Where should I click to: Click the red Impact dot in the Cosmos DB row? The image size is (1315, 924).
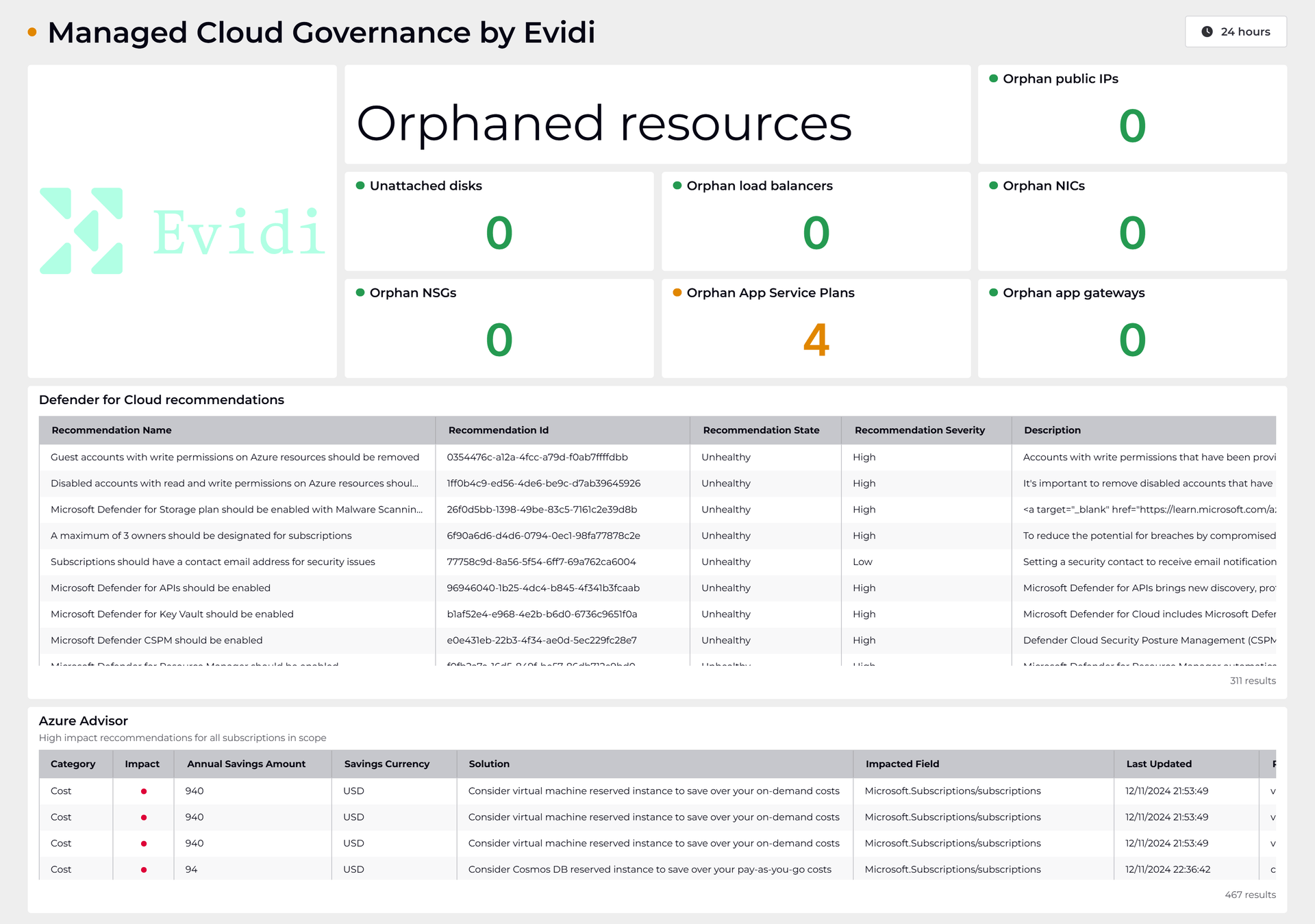(x=144, y=870)
